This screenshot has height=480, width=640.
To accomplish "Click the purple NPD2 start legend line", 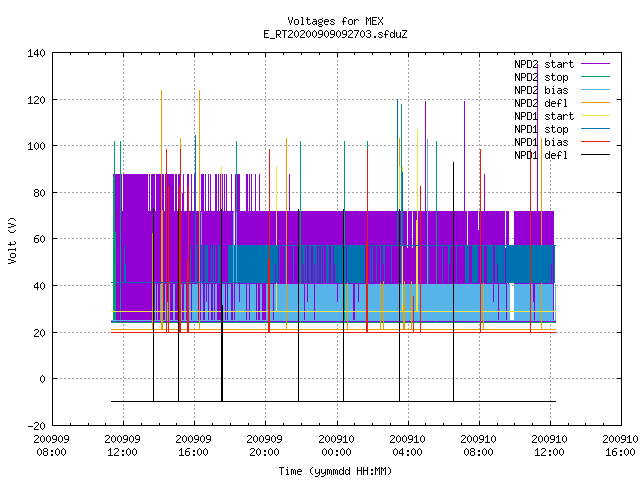I will pyautogui.click(x=595, y=64).
